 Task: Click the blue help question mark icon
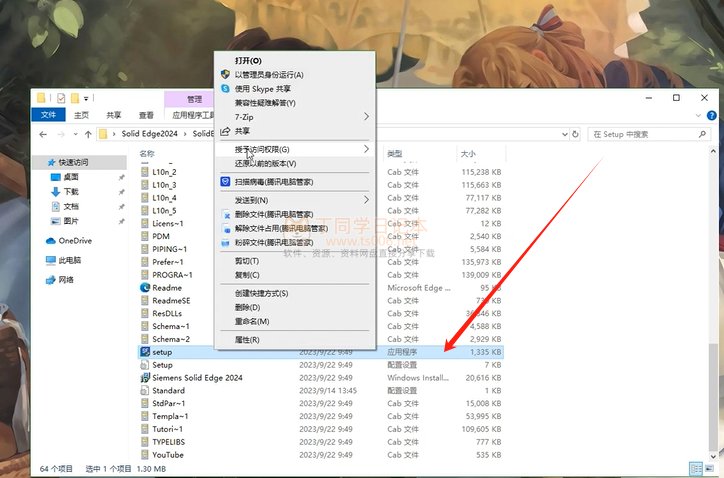712,115
